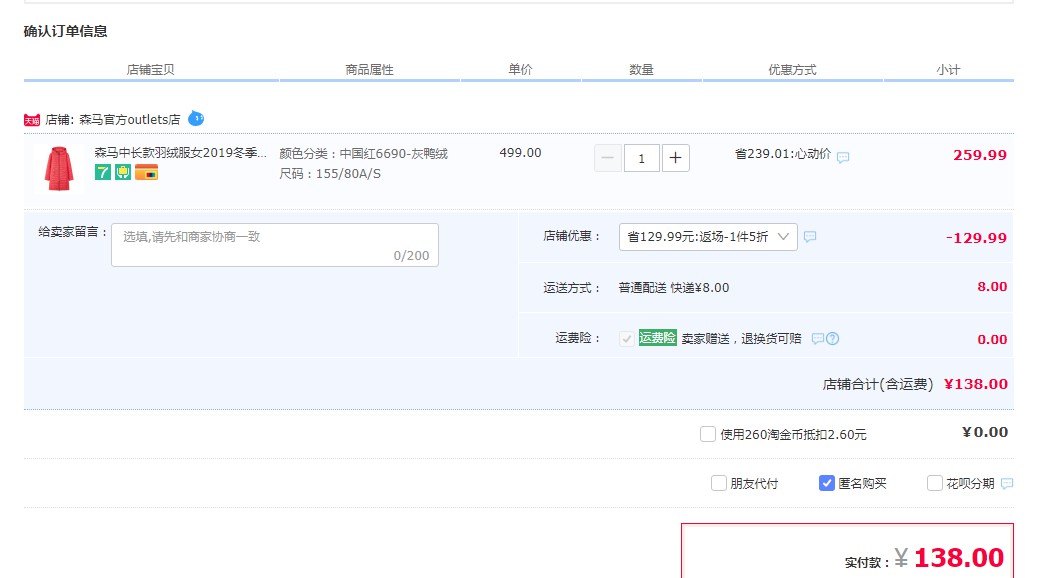Enable 使用260淘金币抵扣2.60元 checkbox
This screenshot has height=578, width=1038.
coord(708,434)
